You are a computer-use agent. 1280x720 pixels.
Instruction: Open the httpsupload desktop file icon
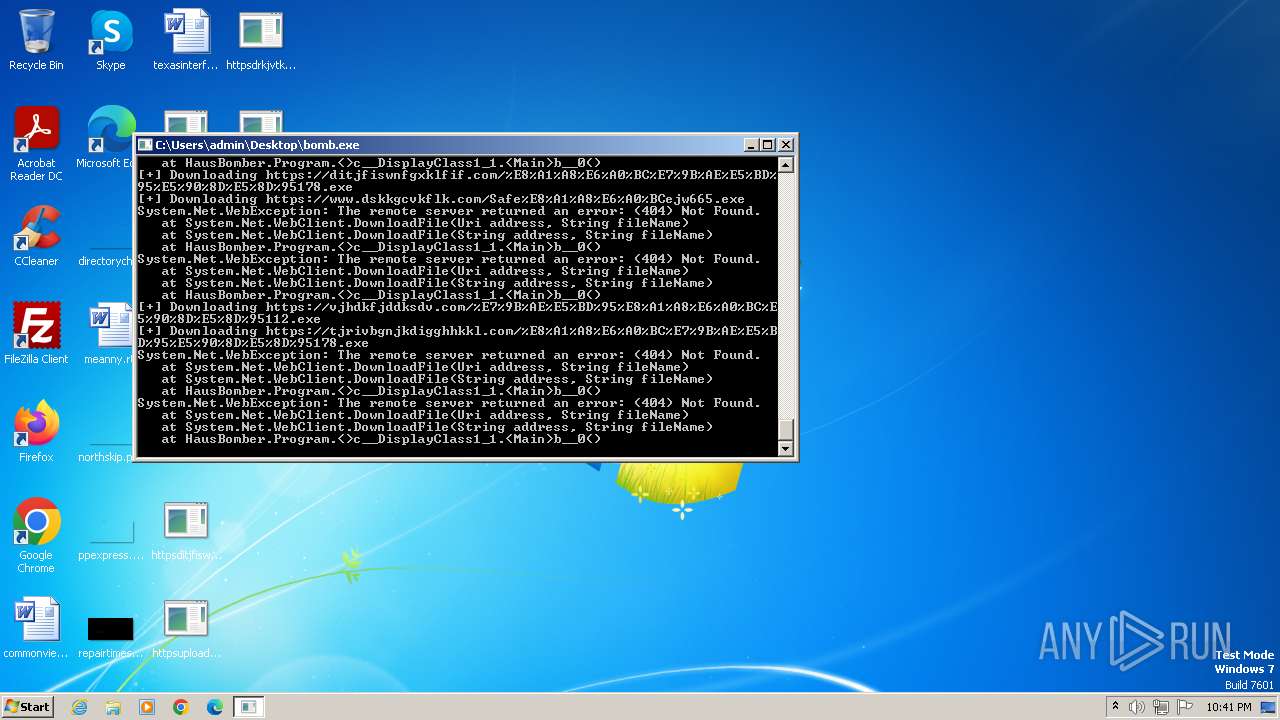click(x=186, y=628)
